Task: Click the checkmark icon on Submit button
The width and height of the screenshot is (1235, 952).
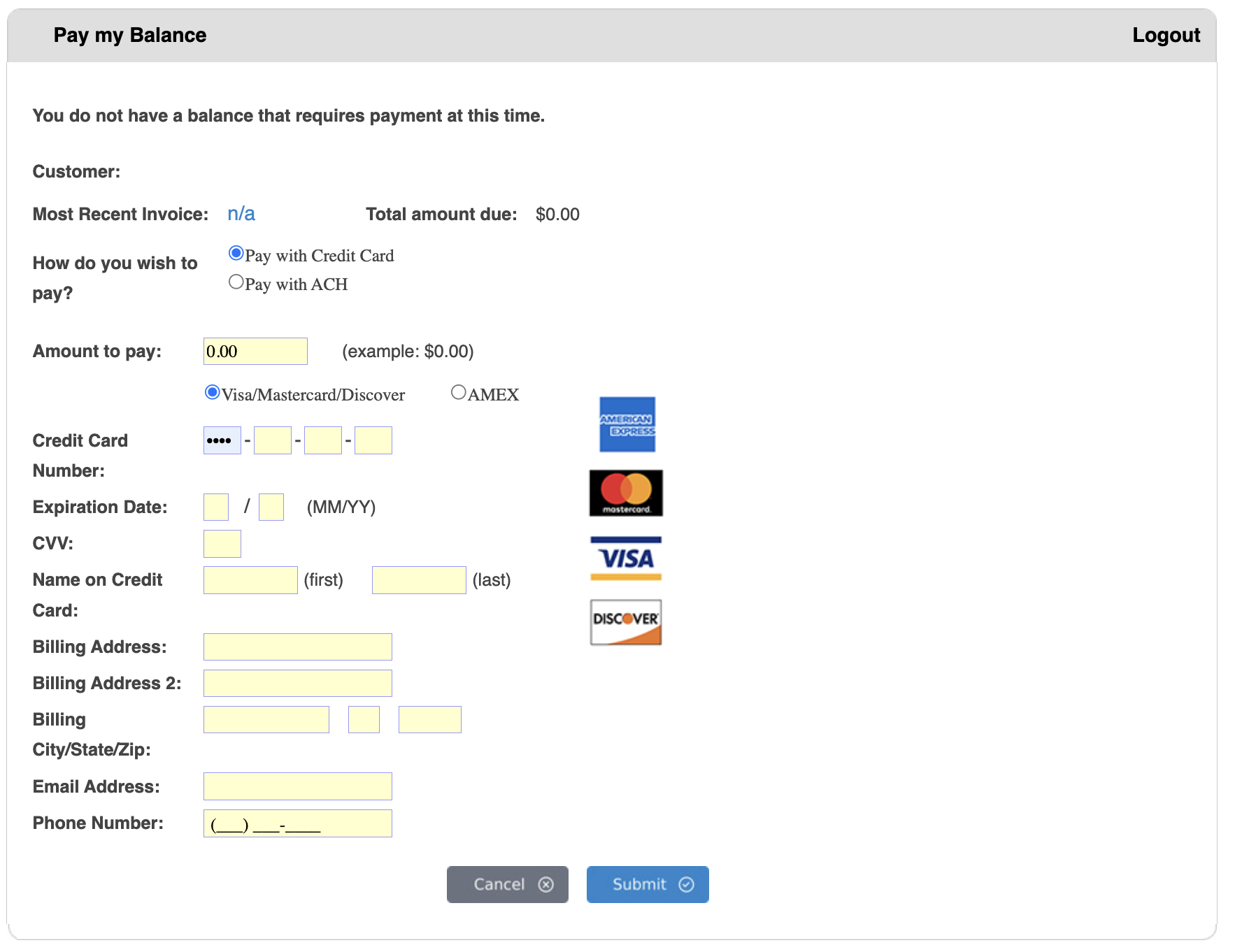Action: pyautogui.click(x=685, y=884)
